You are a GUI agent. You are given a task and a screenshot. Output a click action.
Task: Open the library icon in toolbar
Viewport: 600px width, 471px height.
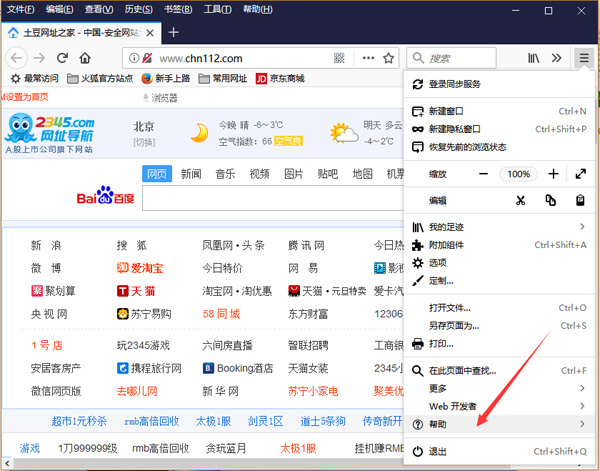coord(534,58)
